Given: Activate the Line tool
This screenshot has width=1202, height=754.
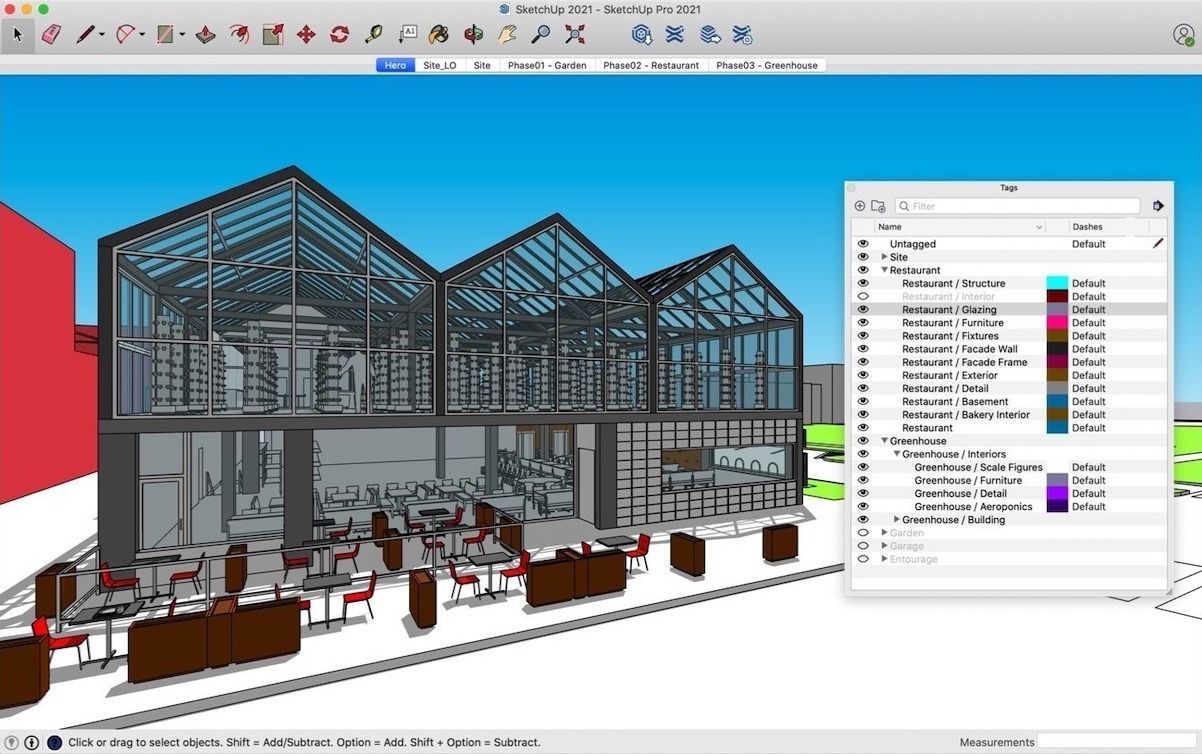Looking at the screenshot, I should pos(86,34).
